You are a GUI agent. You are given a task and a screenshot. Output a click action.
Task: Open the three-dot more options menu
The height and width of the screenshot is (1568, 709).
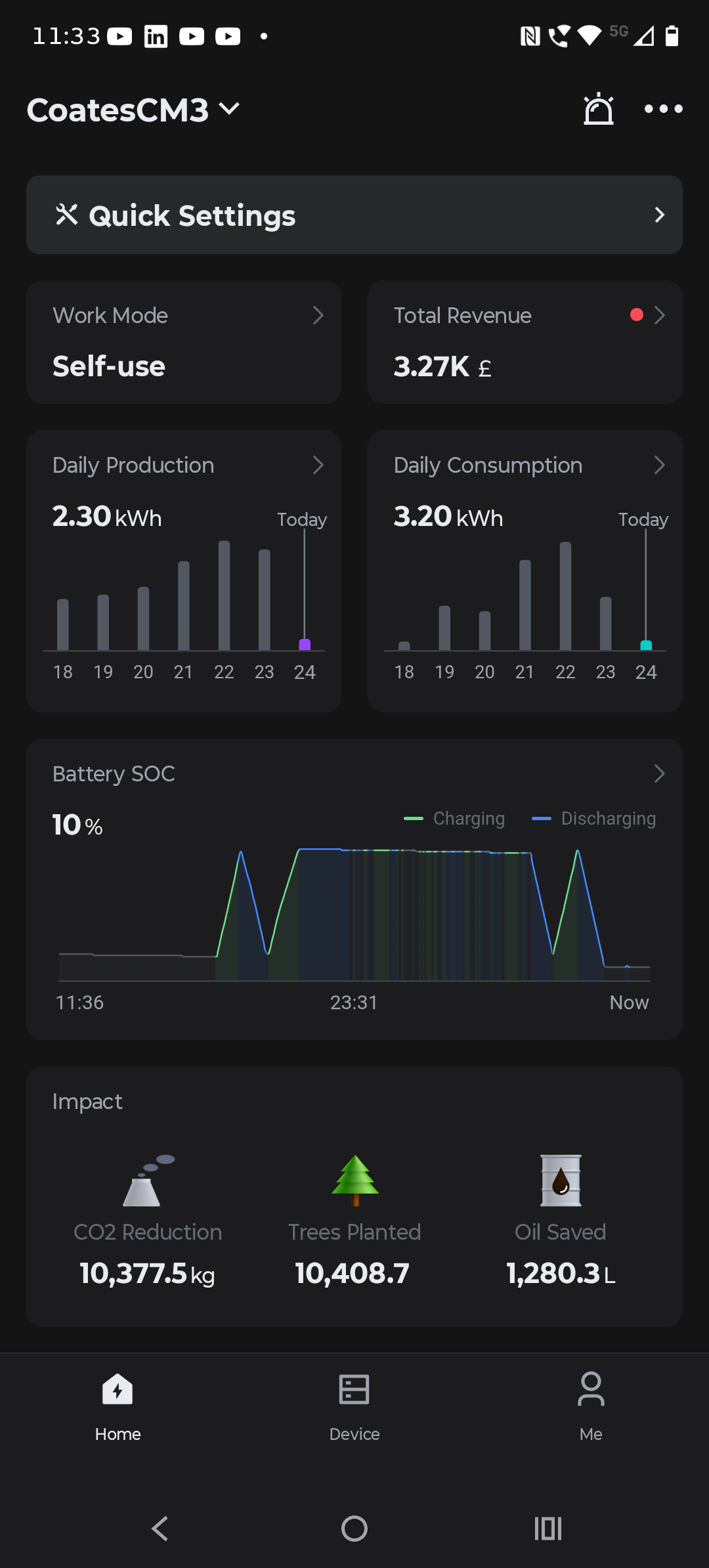click(663, 109)
